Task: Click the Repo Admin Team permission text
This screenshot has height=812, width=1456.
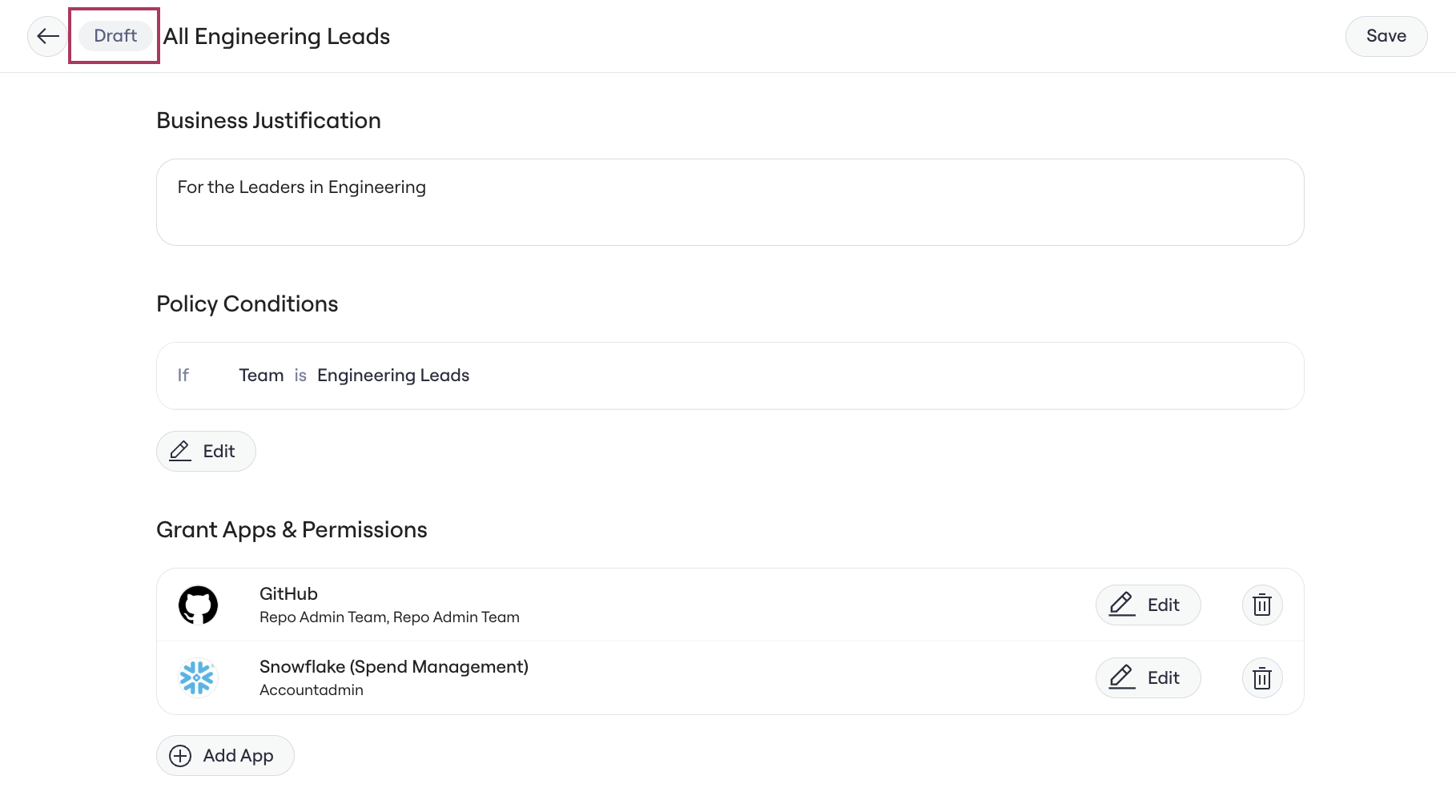Action: (389, 617)
